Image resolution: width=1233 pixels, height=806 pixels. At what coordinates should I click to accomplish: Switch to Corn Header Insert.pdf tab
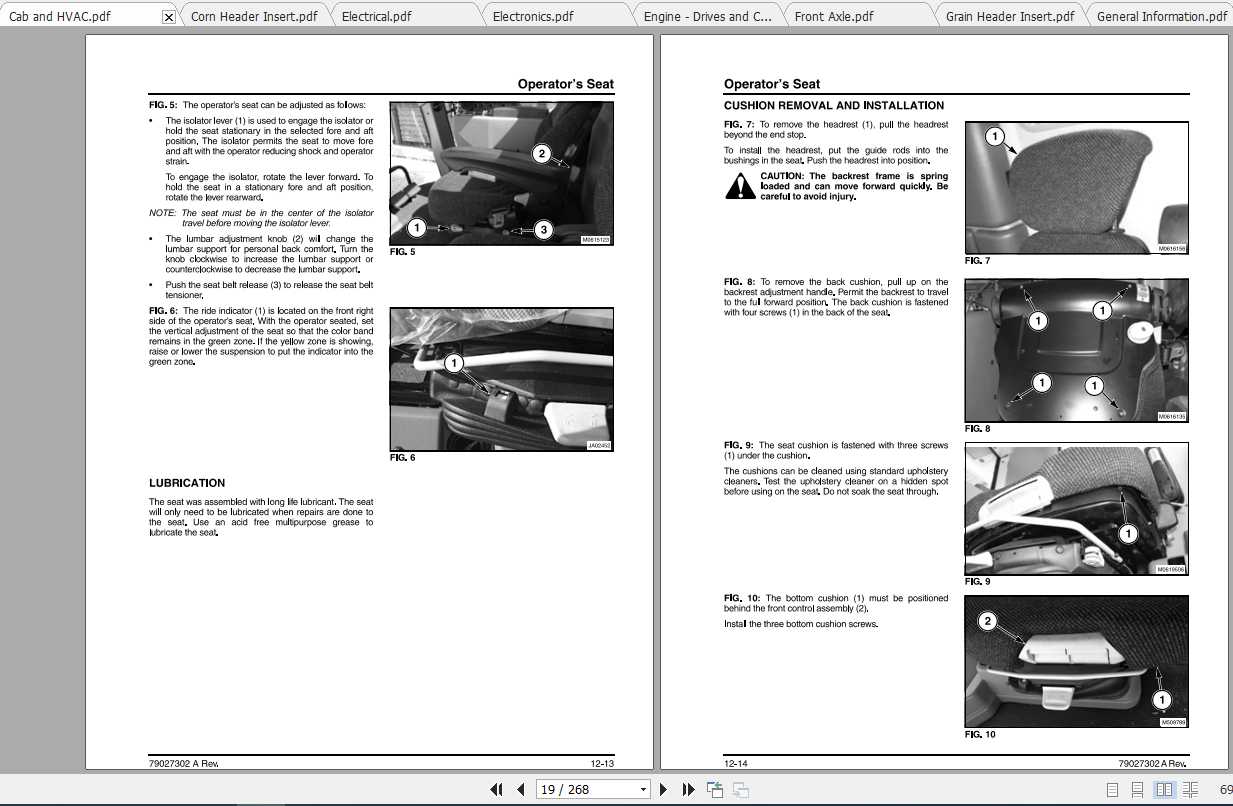pyautogui.click(x=253, y=16)
